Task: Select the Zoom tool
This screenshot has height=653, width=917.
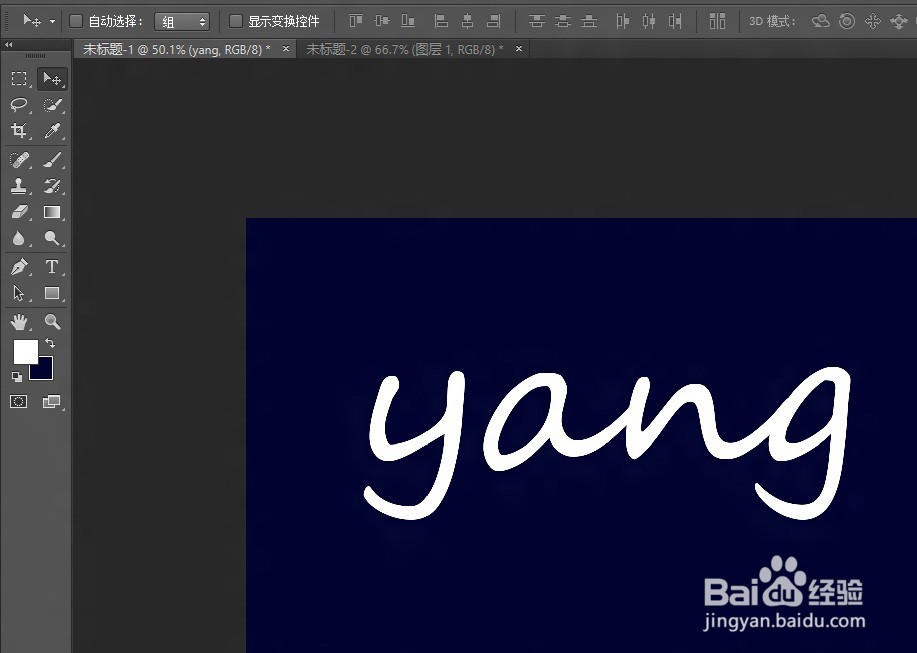Action: [x=52, y=322]
